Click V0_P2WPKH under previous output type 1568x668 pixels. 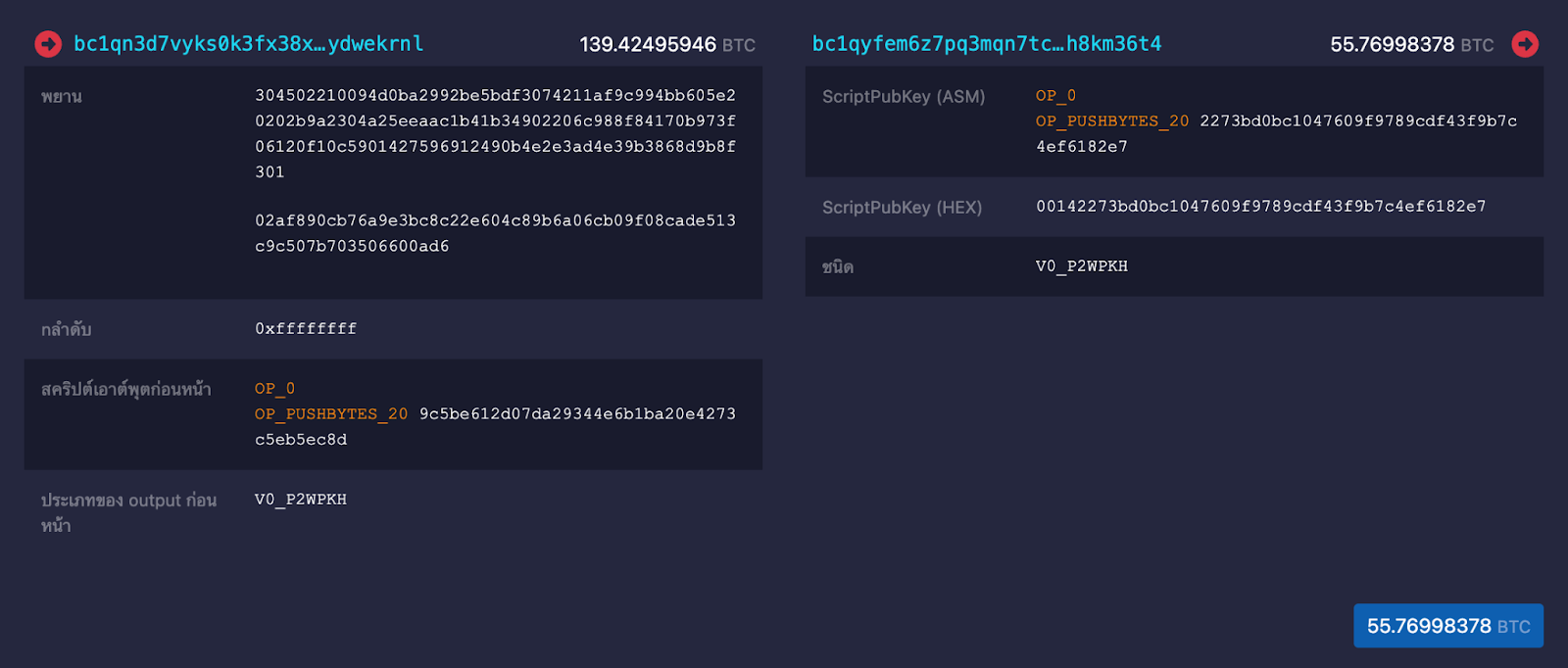(301, 500)
